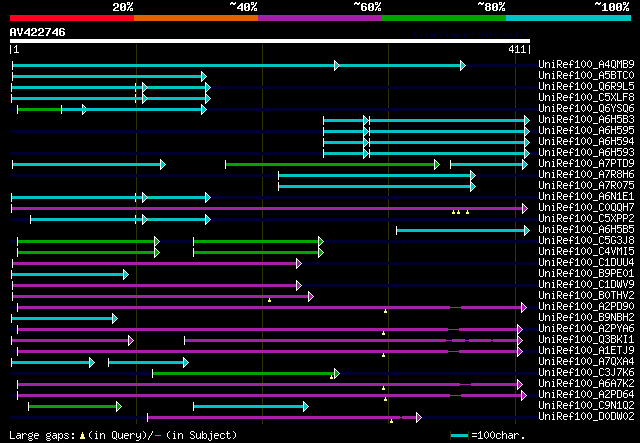The image size is (640, 443).
Task: Select the UniRef100_A7R075 label
Action: click(x=586, y=186)
